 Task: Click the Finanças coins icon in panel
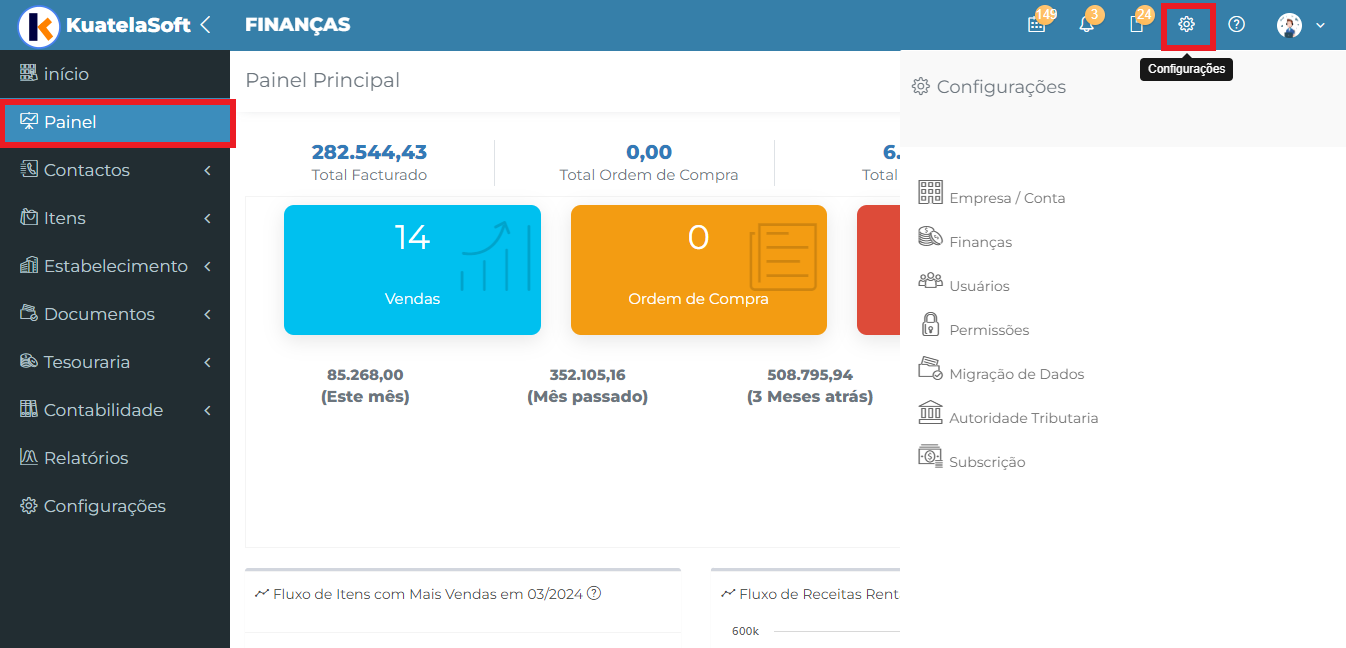930,236
